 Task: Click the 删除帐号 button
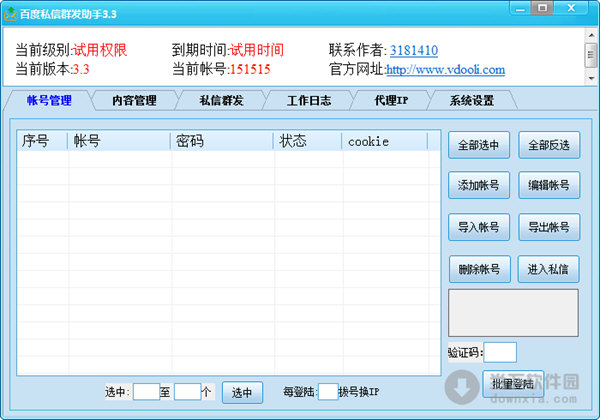(x=479, y=269)
